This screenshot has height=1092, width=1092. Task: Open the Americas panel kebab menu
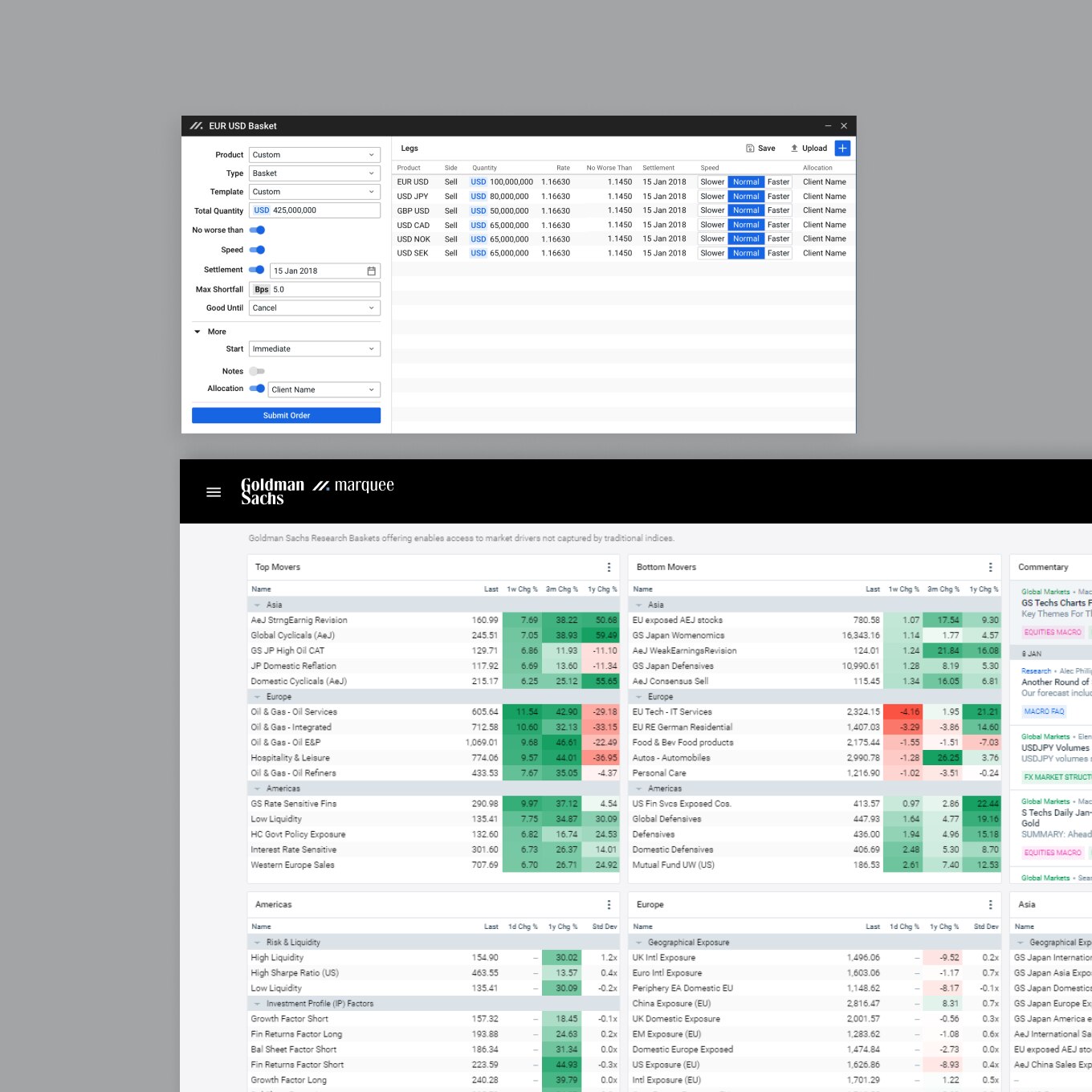(x=609, y=905)
